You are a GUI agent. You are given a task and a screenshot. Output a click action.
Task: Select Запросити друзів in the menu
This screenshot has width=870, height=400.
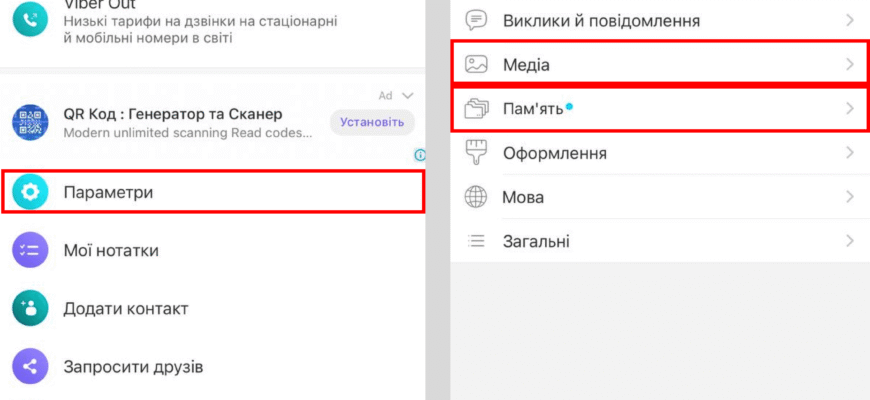tap(214, 367)
